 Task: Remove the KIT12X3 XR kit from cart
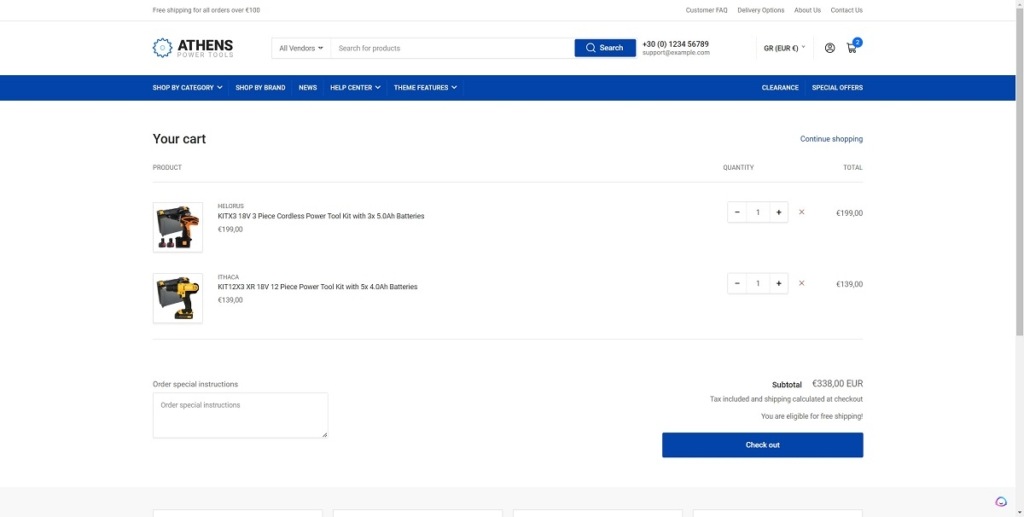click(x=801, y=283)
